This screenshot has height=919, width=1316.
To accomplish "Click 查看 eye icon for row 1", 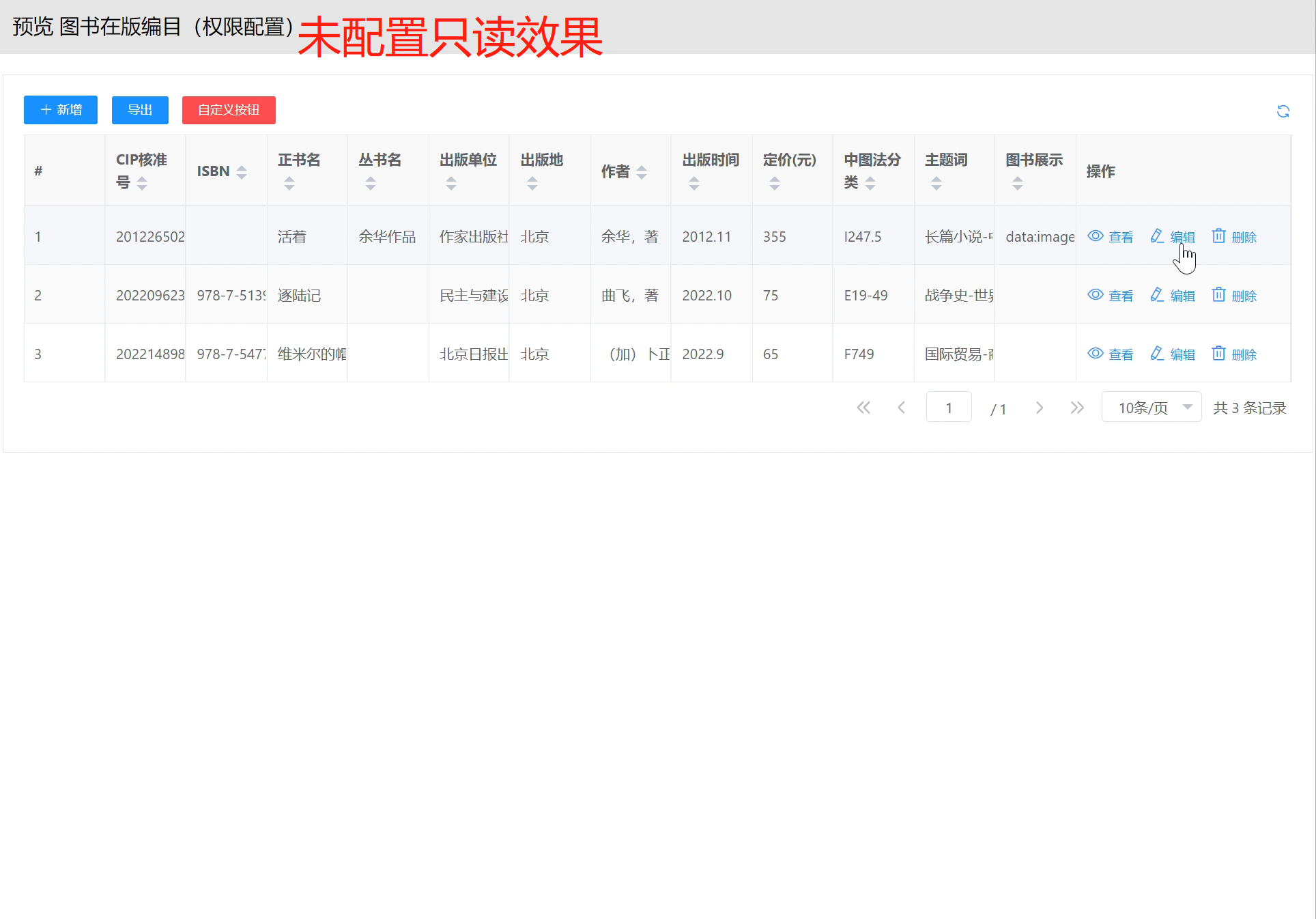I will [x=1095, y=236].
